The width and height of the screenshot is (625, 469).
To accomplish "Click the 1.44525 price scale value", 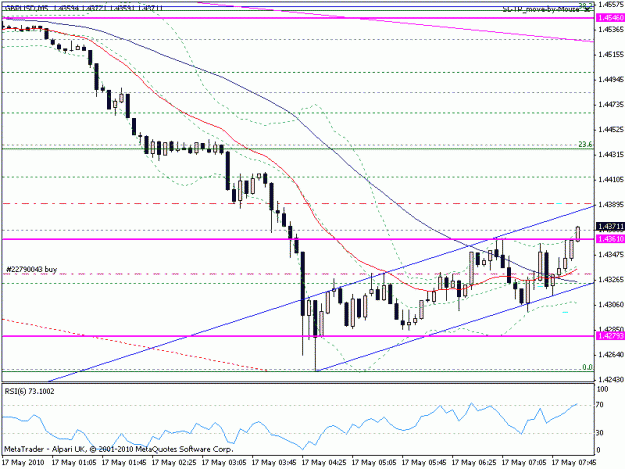I will click(611, 130).
